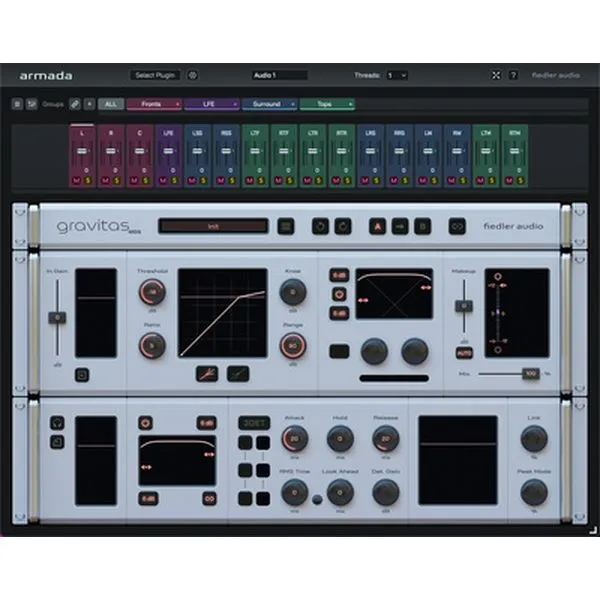The image size is (600, 600).
Task: Click the sidechain listen headphone icon
Action: click(x=57, y=423)
